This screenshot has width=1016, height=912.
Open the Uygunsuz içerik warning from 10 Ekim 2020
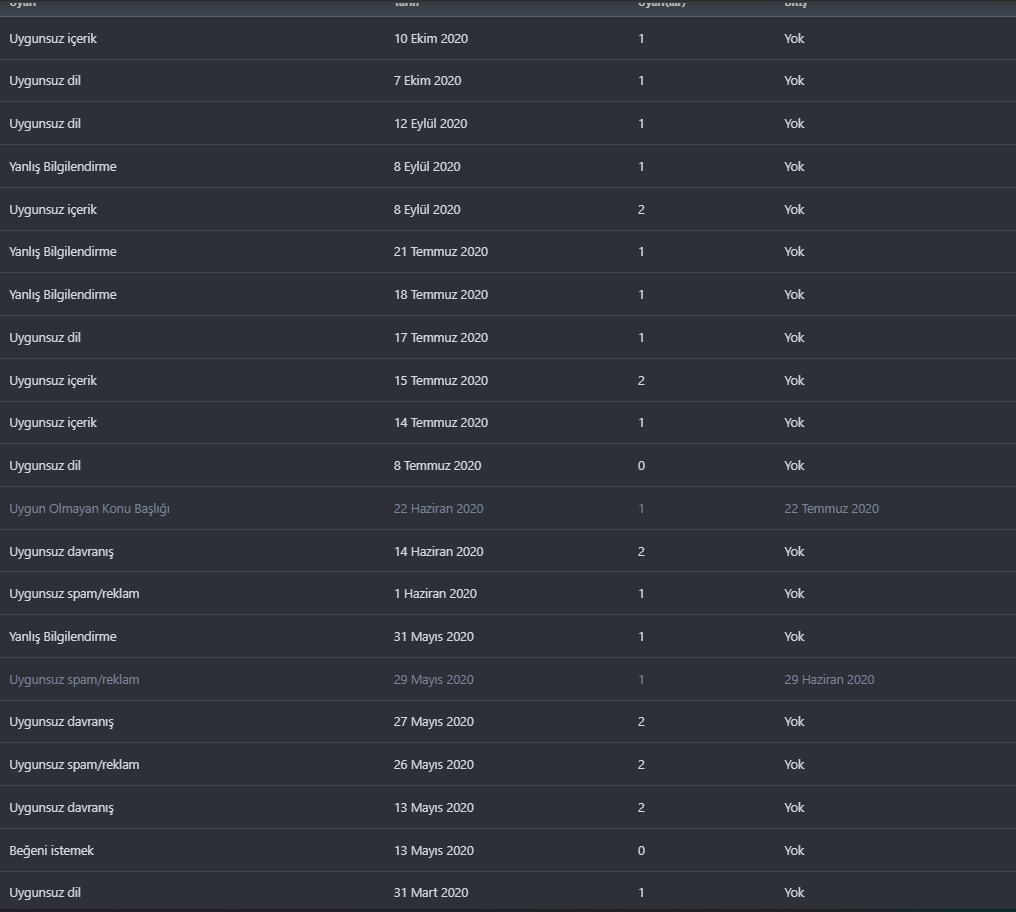pyautogui.click(x=53, y=39)
